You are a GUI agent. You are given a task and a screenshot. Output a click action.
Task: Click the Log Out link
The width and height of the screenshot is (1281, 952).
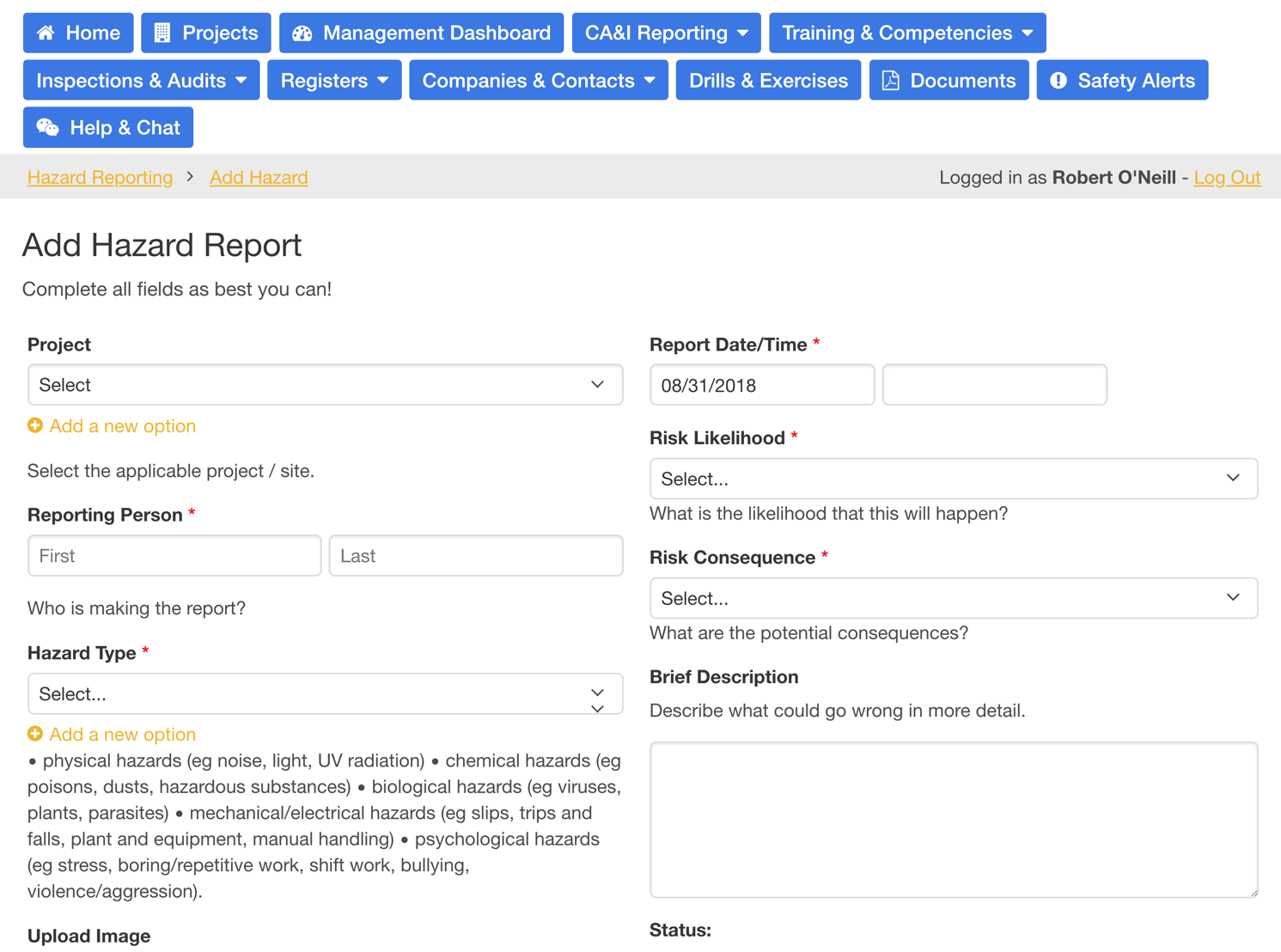1227,177
